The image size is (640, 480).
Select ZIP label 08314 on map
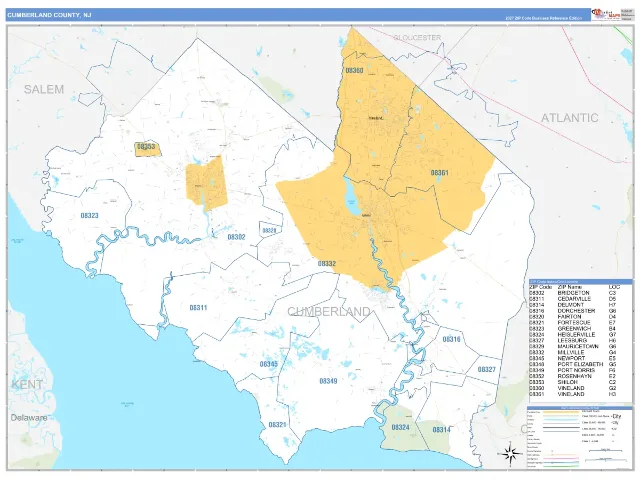click(x=441, y=430)
